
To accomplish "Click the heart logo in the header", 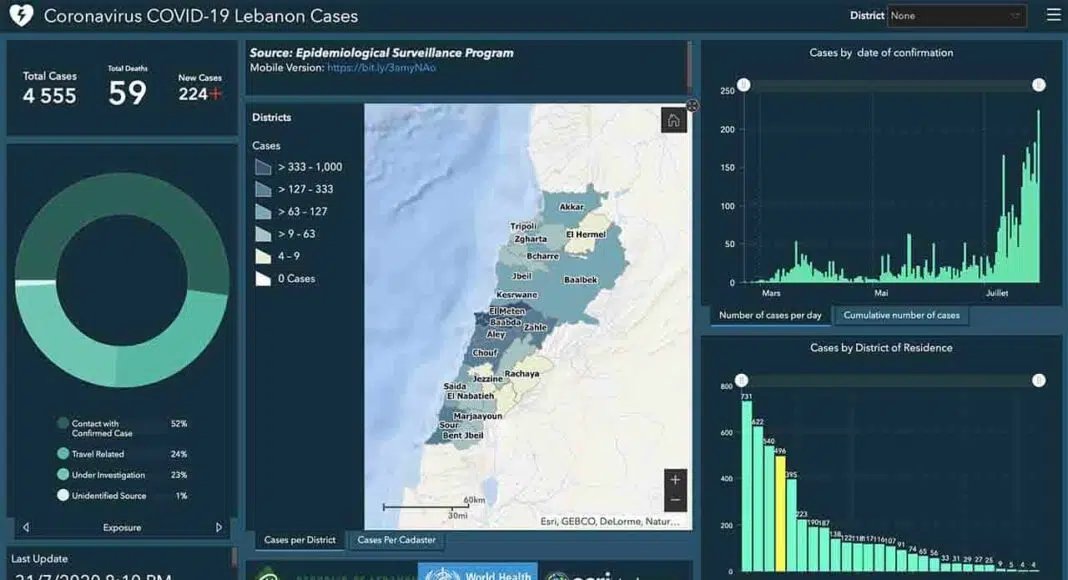I will coord(21,16).
